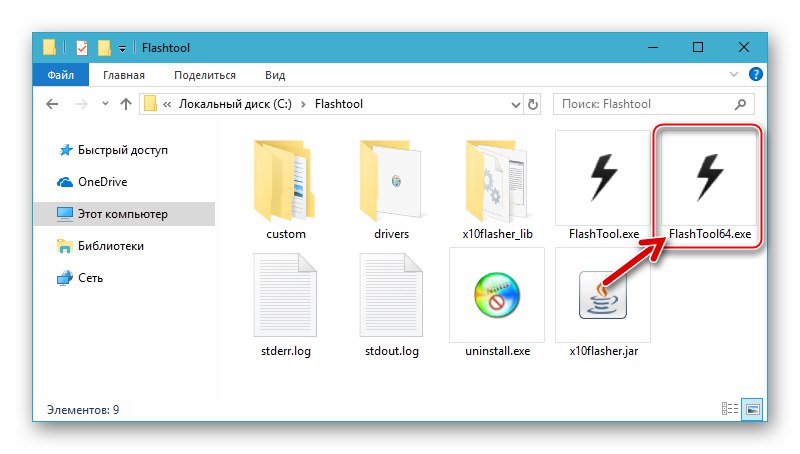Expand subfolders after Локальный диск (C:)
The width and height of the screenshot is (800, 454).
pos(304,104)
